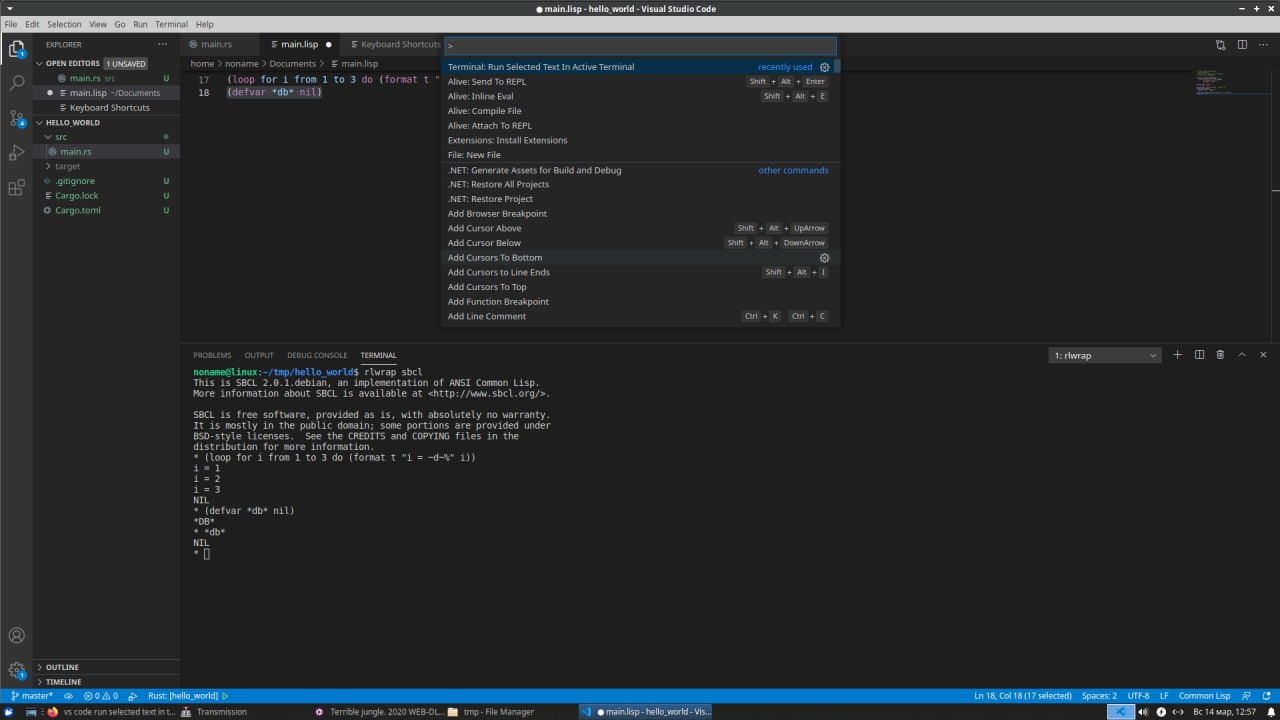Open the Extensions view icon
Viewport: 1280px width, 720px height.
pos(16,188)
